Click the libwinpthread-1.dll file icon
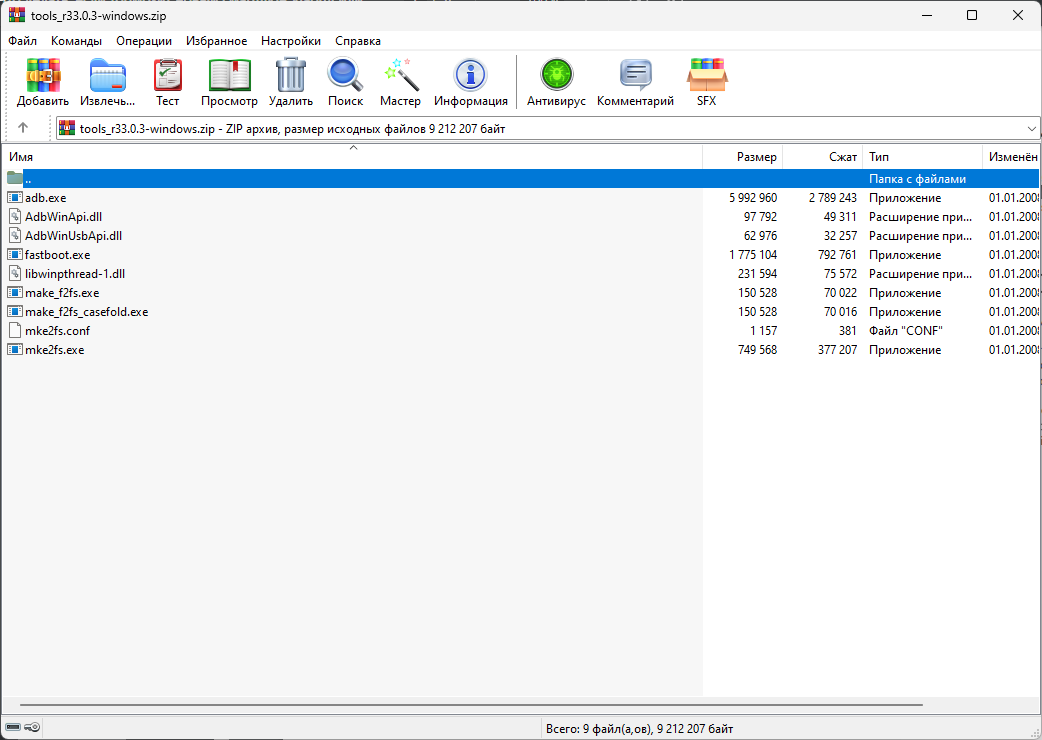Viewport: 1042px width, 740px height. (x=15, y=274)
